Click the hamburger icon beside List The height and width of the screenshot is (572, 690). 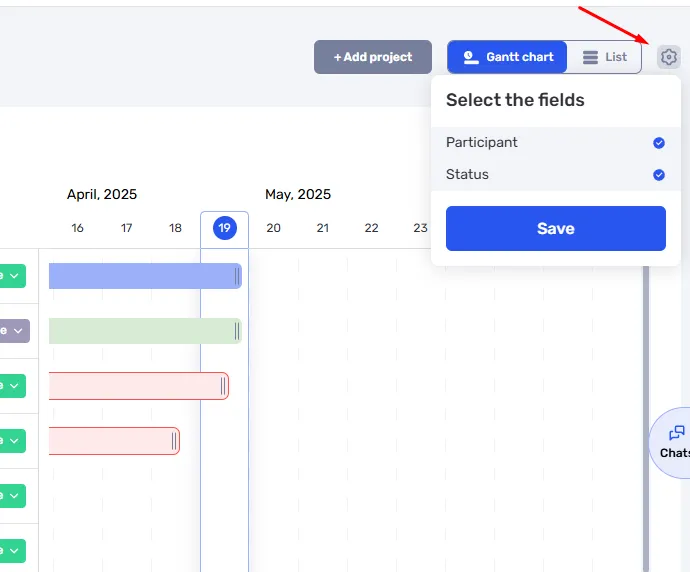(x=590, y=57)
